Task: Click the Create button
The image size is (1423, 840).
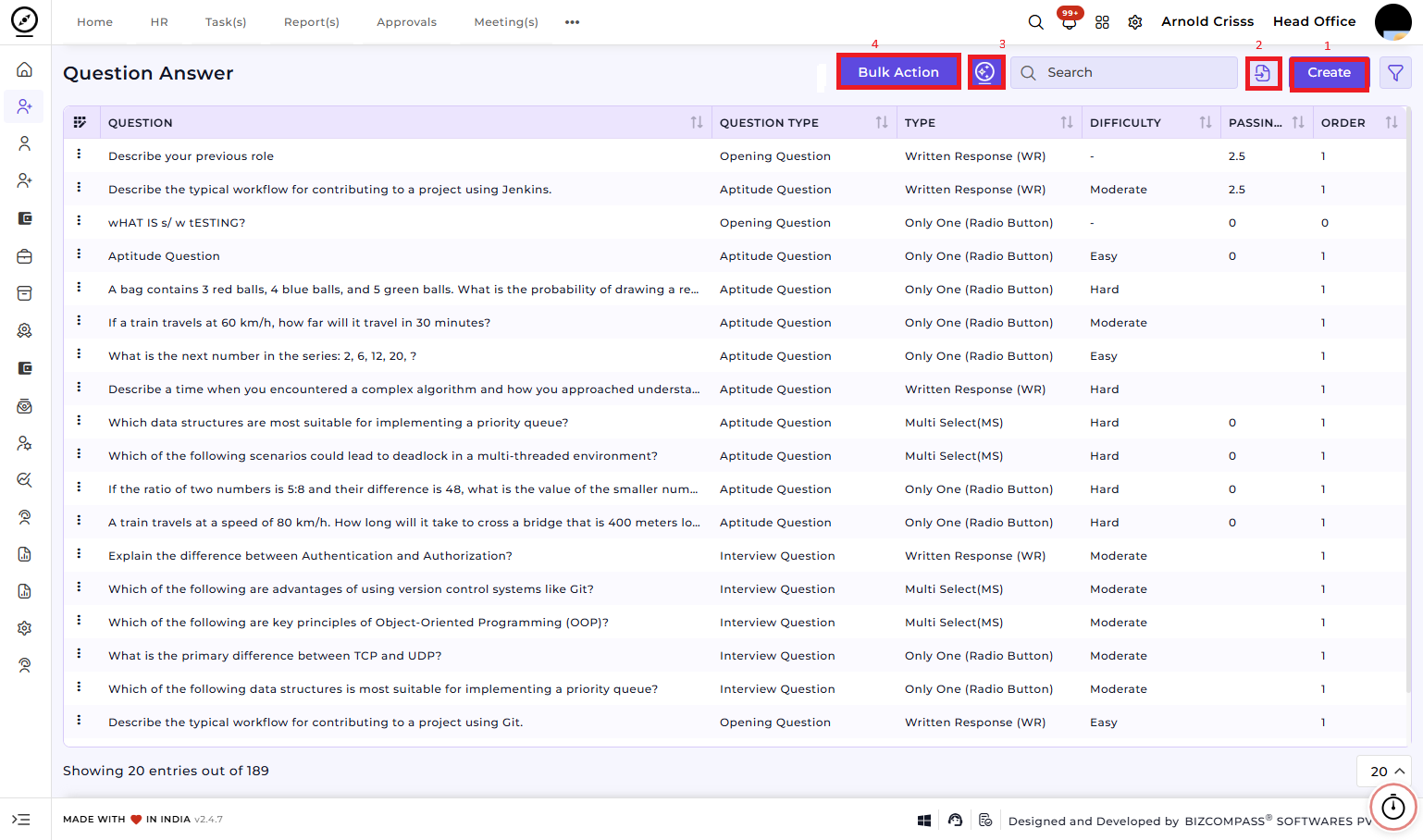Action: pos(1329,72)
